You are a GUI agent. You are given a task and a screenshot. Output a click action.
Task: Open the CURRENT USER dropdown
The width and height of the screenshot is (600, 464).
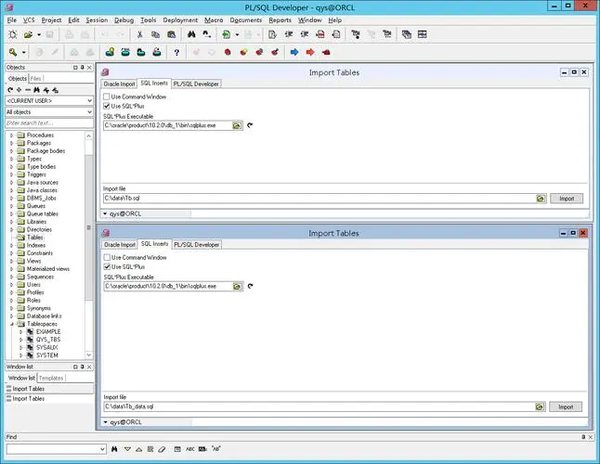(49, 101)
